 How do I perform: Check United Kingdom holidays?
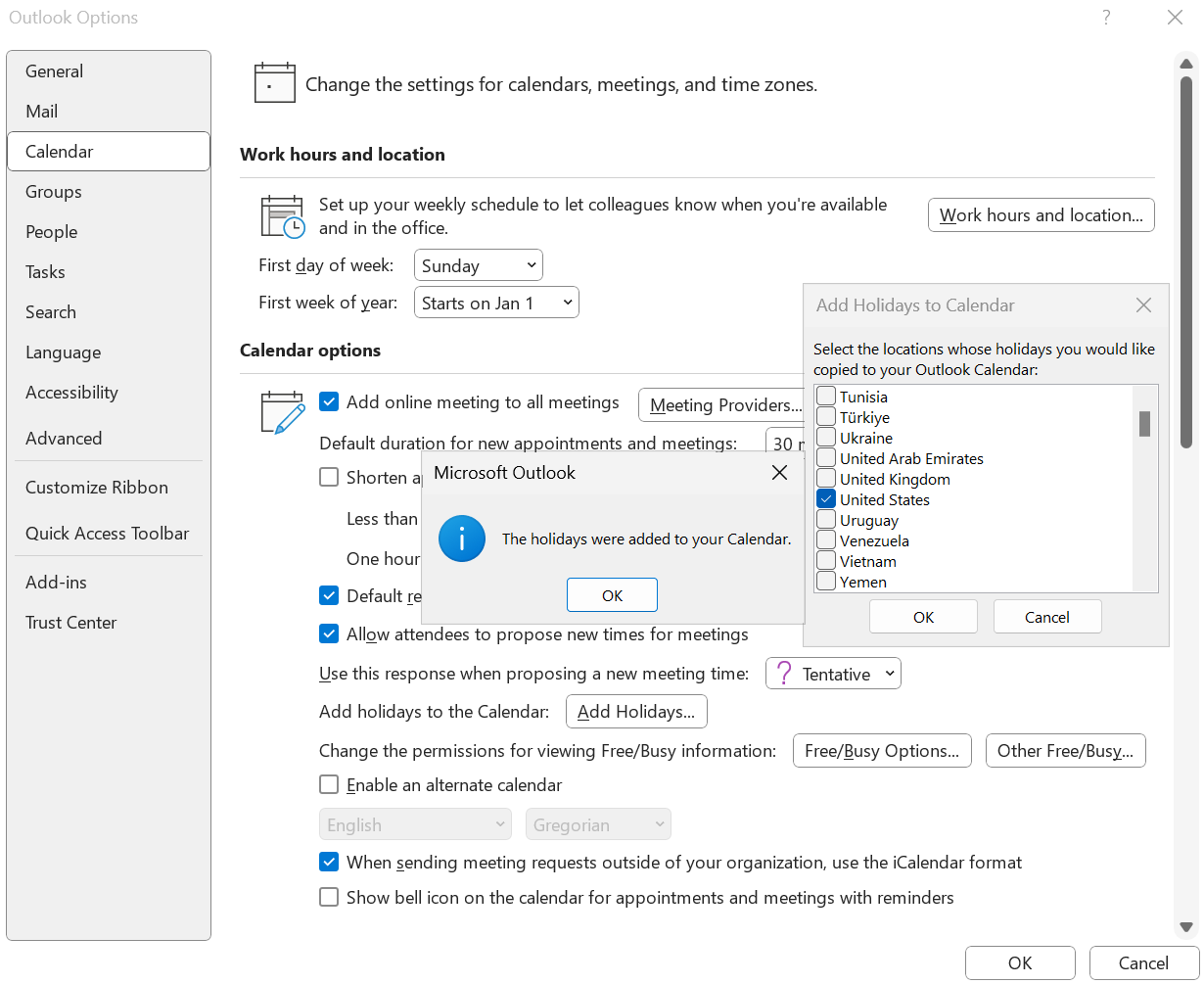(826, 479)
